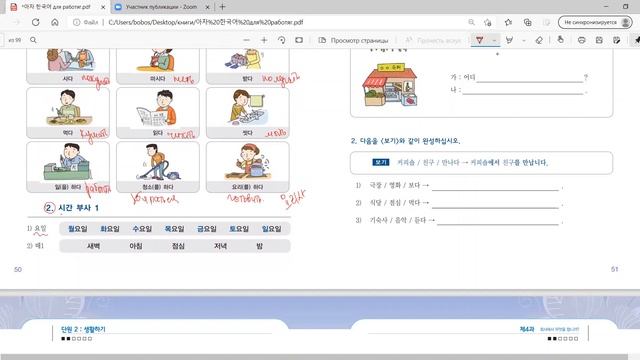Search the PDF with the magnifier icon
The height and width of the screenshot is (360, 640).
33,40
